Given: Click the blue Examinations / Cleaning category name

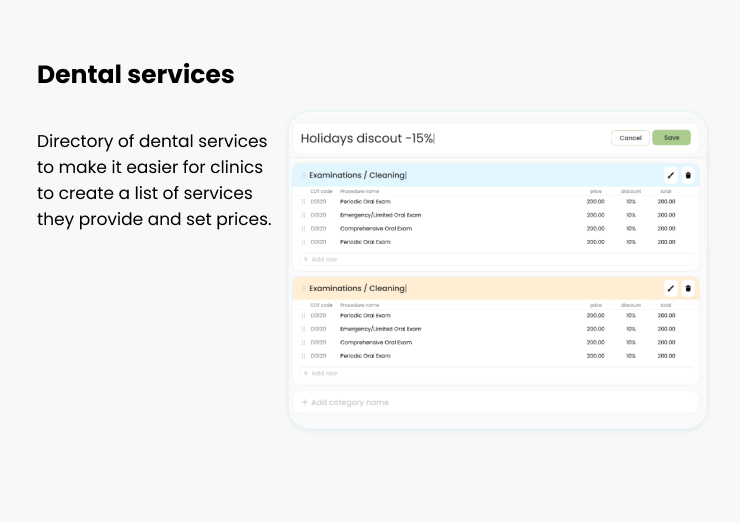Looking at the screenshot, I should click(357, 175).
